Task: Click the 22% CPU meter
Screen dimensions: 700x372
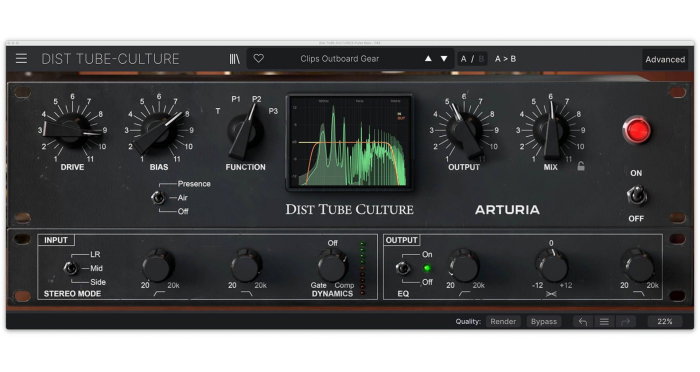Action: (665, 322)
